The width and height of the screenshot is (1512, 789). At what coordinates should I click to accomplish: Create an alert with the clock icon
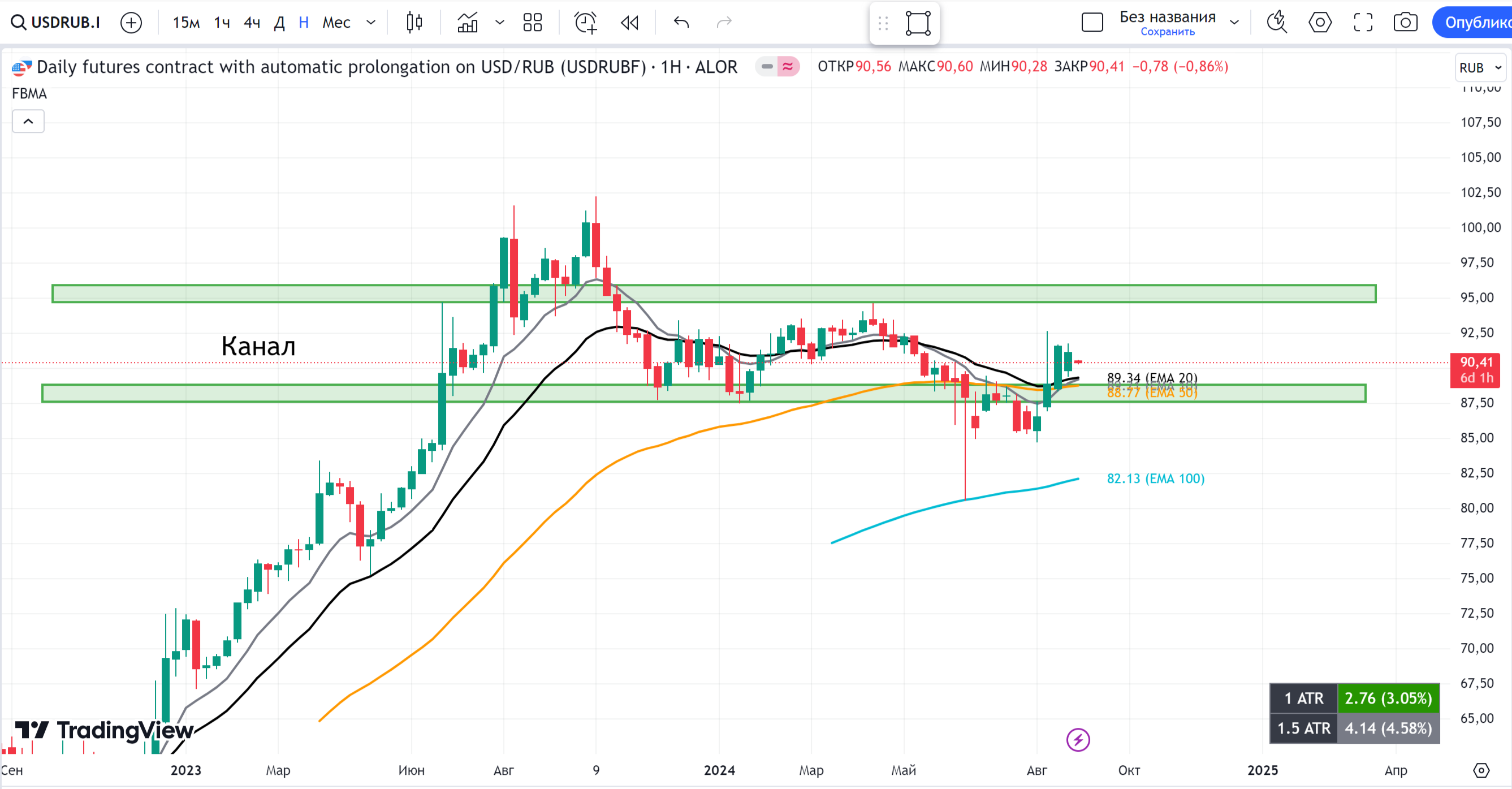[x=585, y=23]
